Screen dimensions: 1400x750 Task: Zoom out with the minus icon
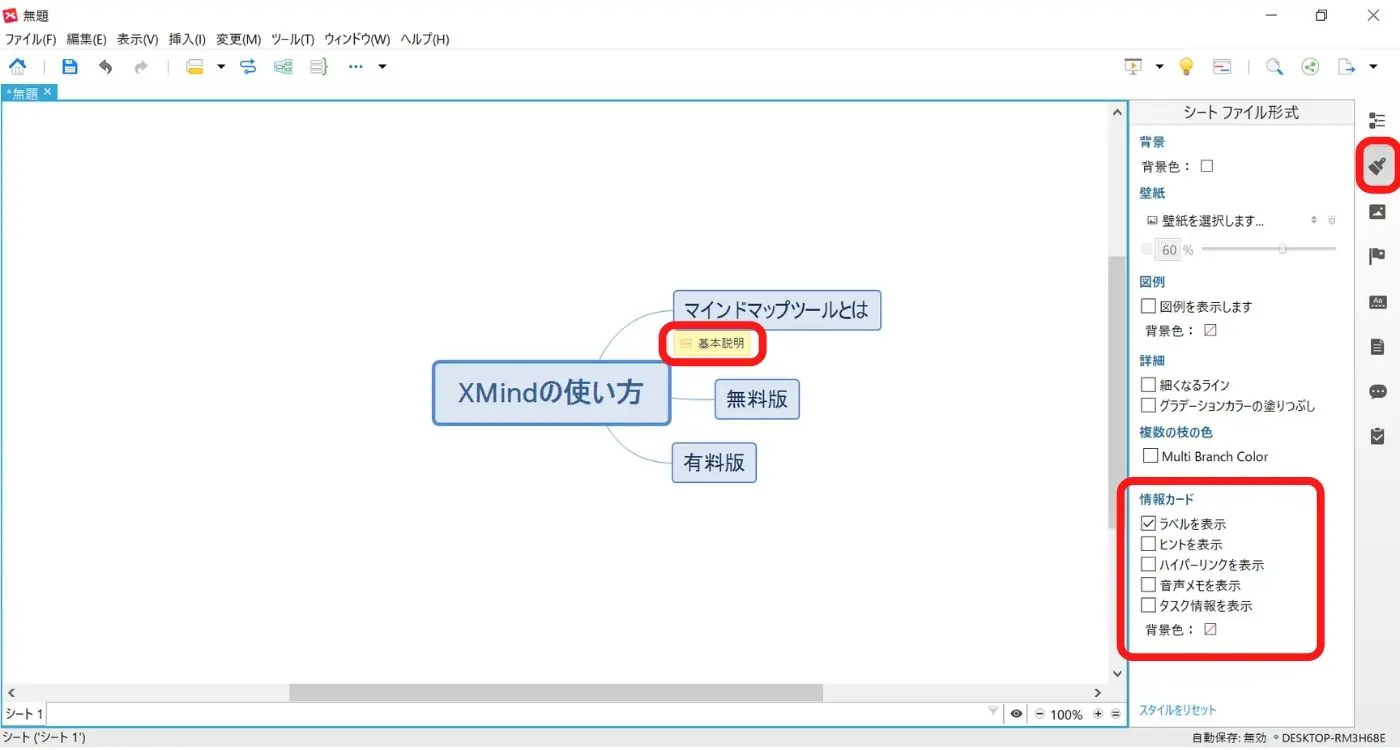click(x=1040, y=714)
